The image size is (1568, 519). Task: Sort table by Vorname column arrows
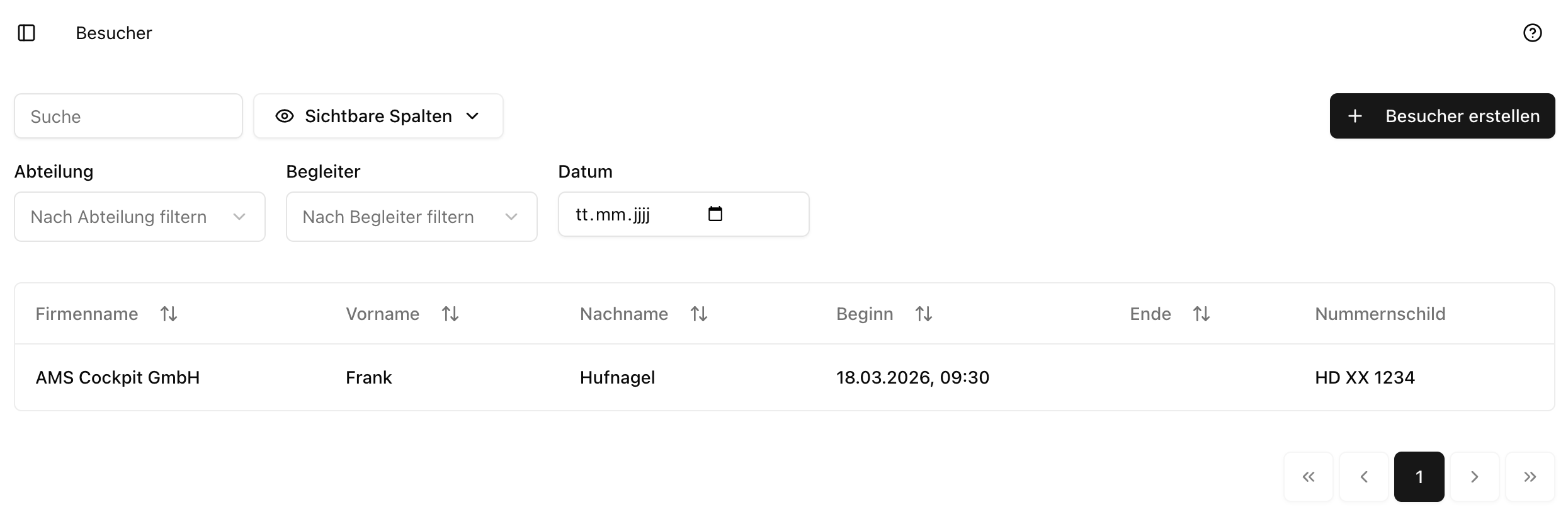(450, 314)
